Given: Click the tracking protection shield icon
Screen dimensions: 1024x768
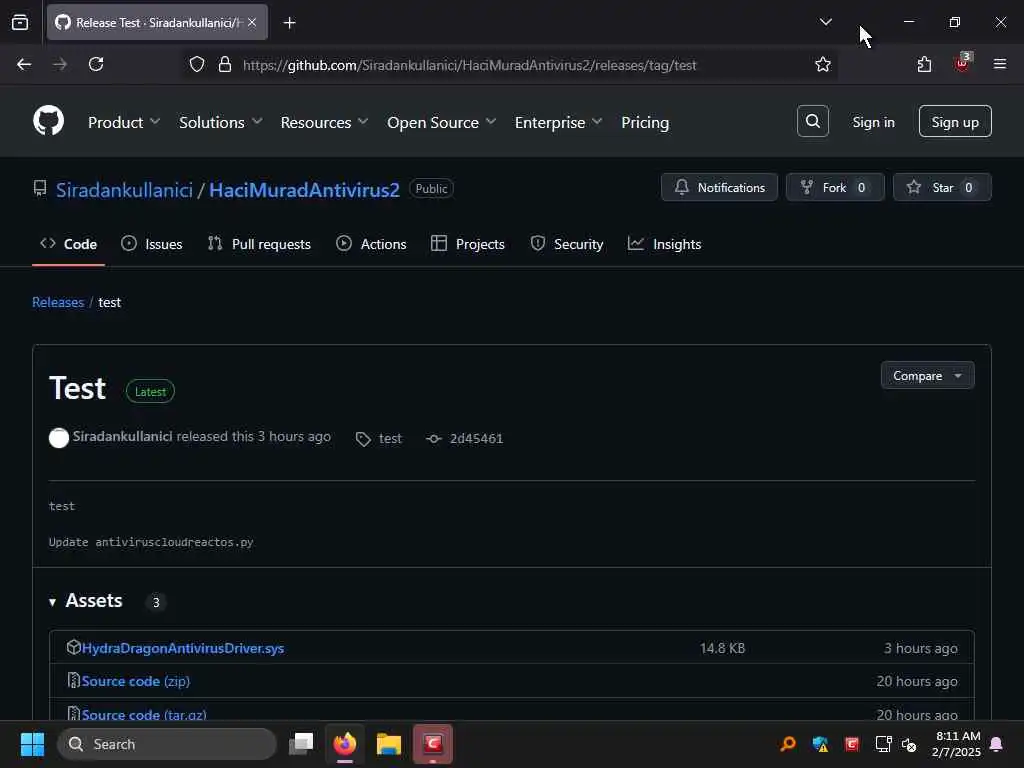Looking at the screenshot, I should point(197,65).
